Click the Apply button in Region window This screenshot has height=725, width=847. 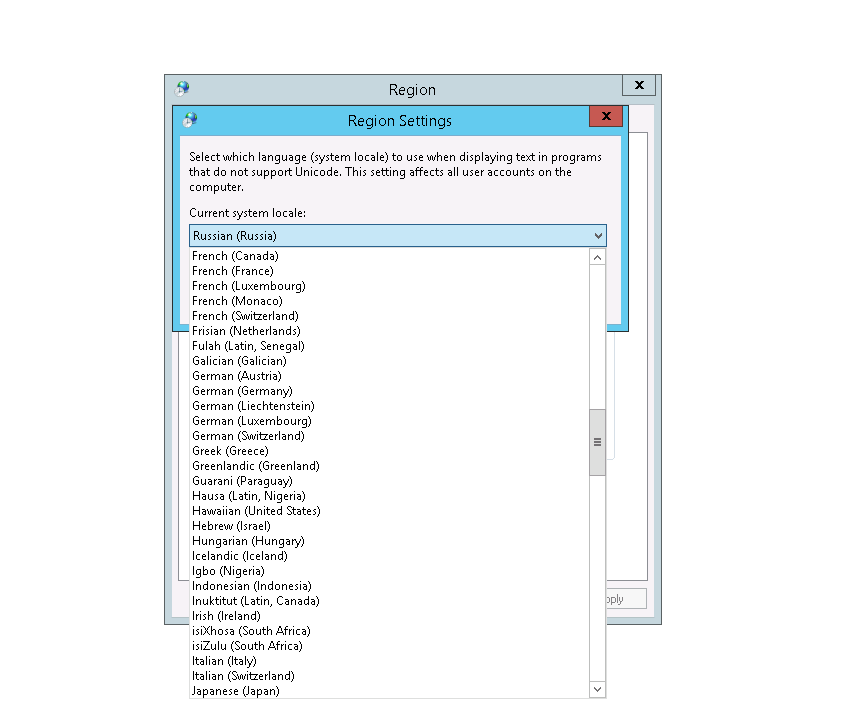(x=626, y=599)
